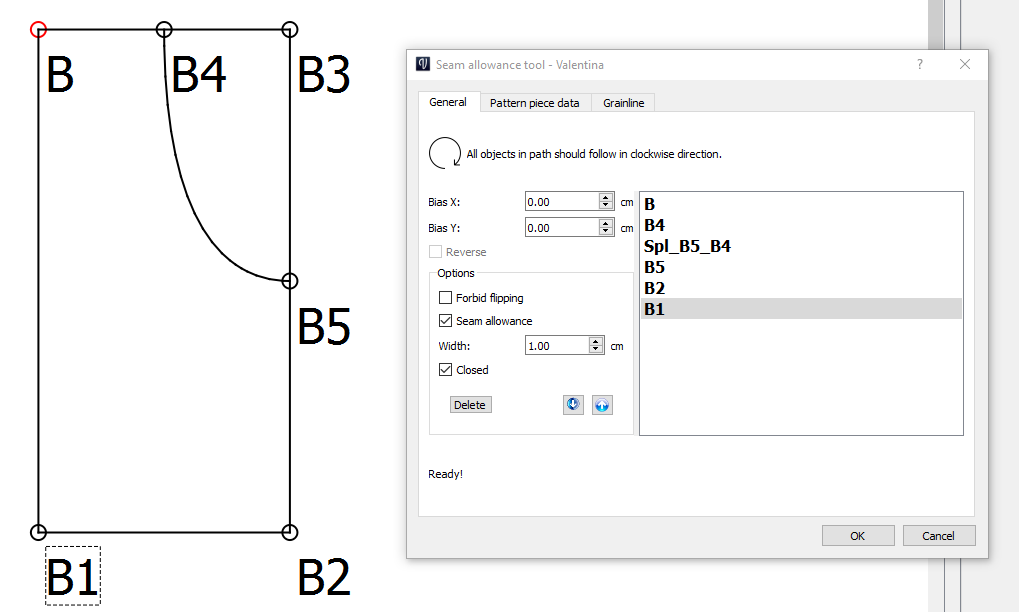The height and width of the screenshot is (612, 1019).
Task: Increase Width value with up arrow
Action: pos(597,341)
